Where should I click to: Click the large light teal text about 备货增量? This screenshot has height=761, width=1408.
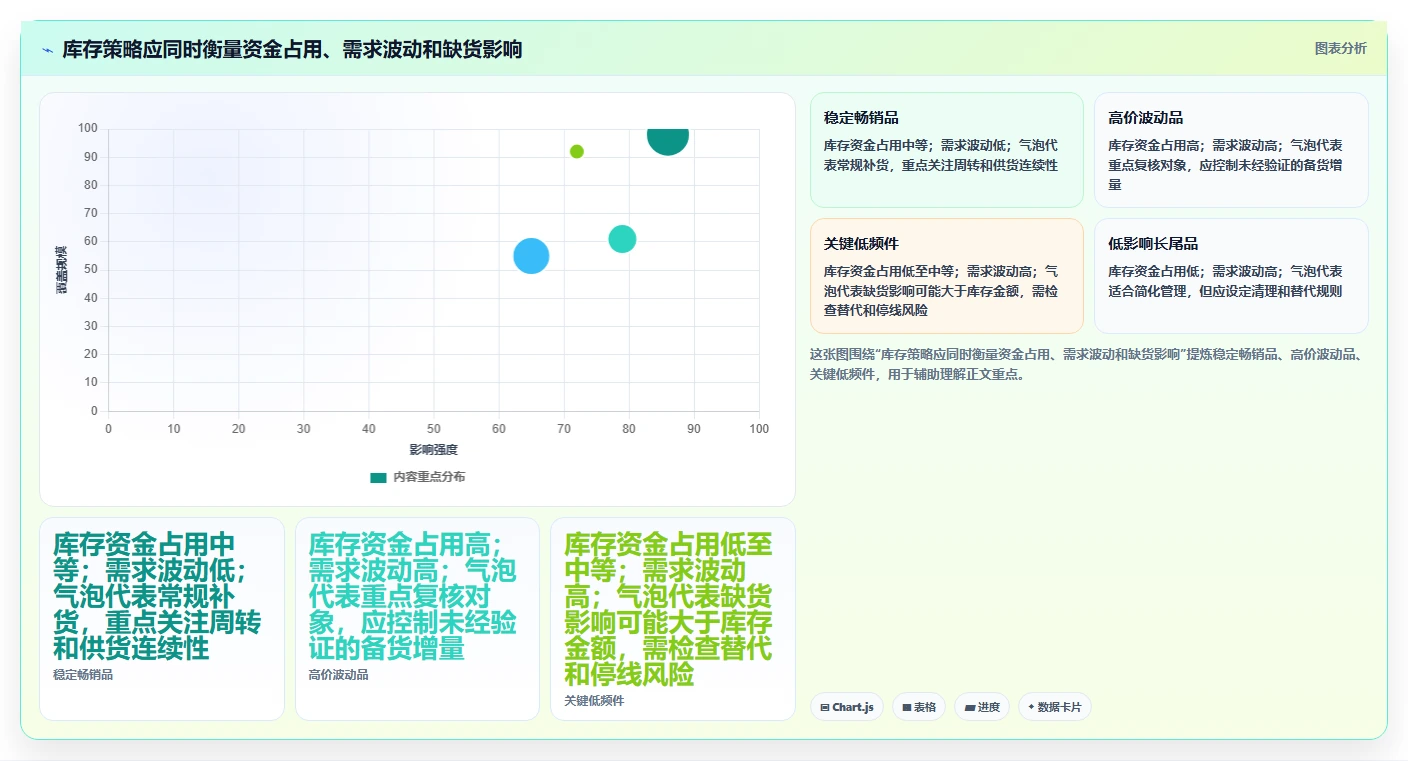(413, 596)
